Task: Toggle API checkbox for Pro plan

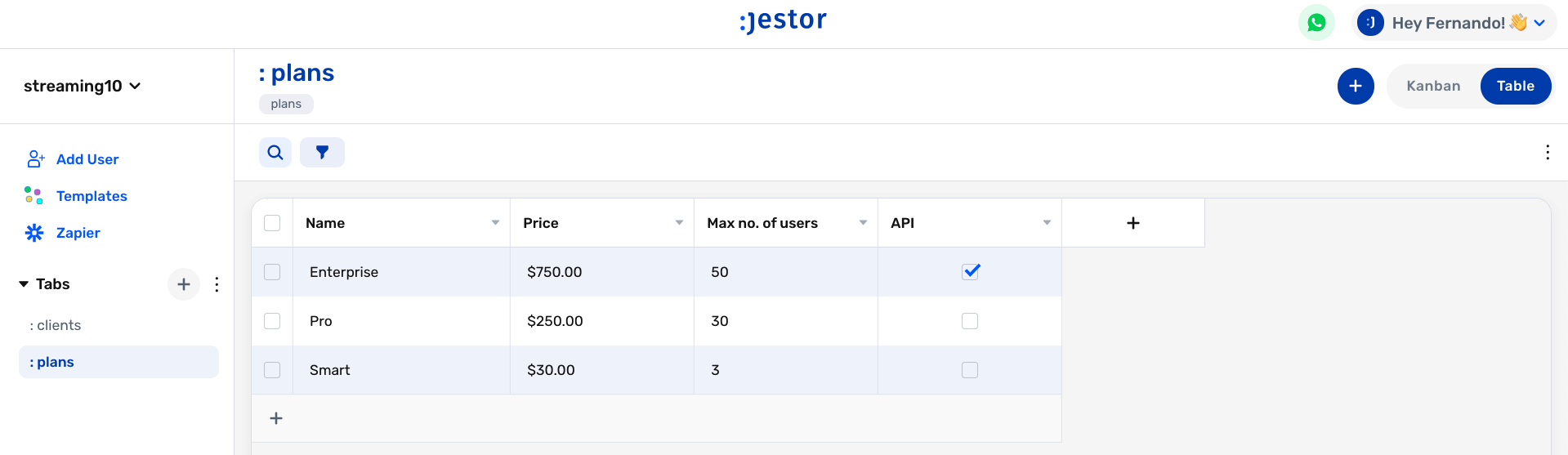Action: click(x=970, y=321)
